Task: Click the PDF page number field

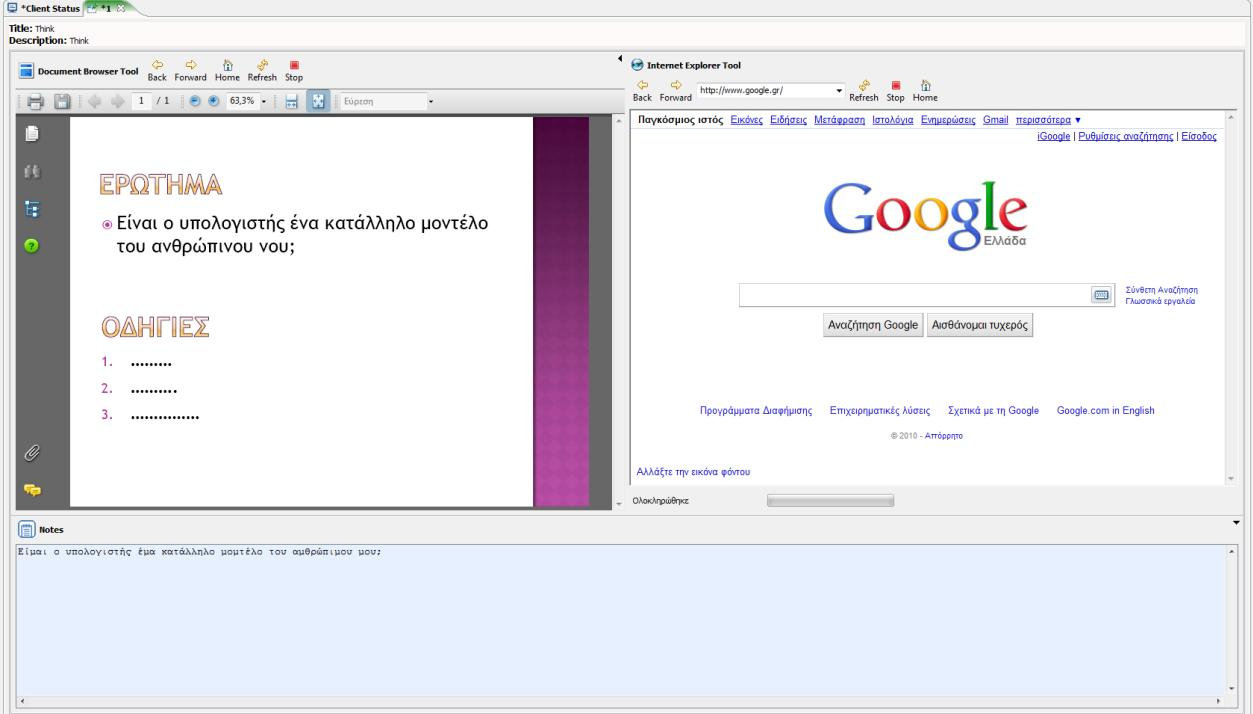Action: pos(143,101)
